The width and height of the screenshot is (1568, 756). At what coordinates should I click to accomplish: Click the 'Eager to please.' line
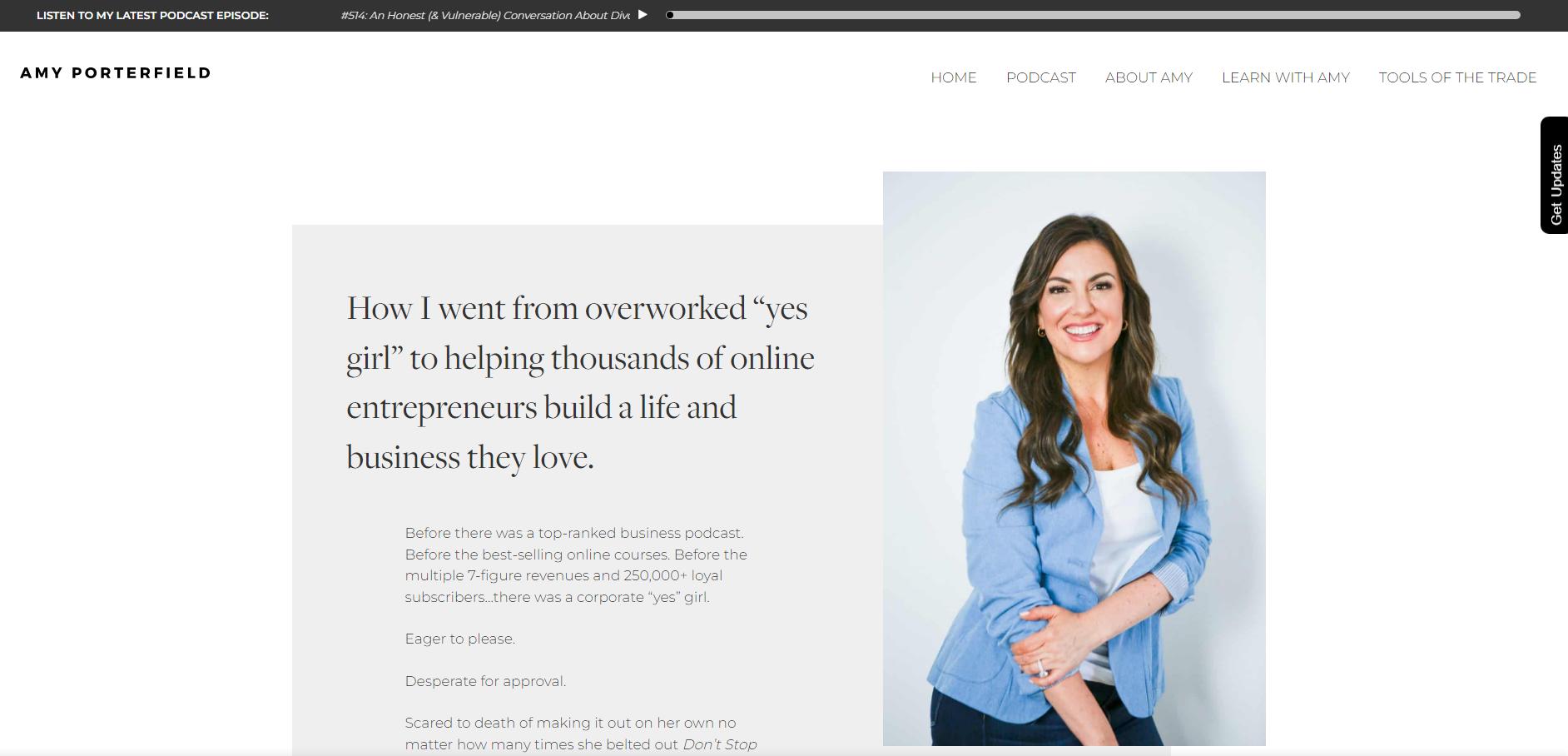pos(459,639)
